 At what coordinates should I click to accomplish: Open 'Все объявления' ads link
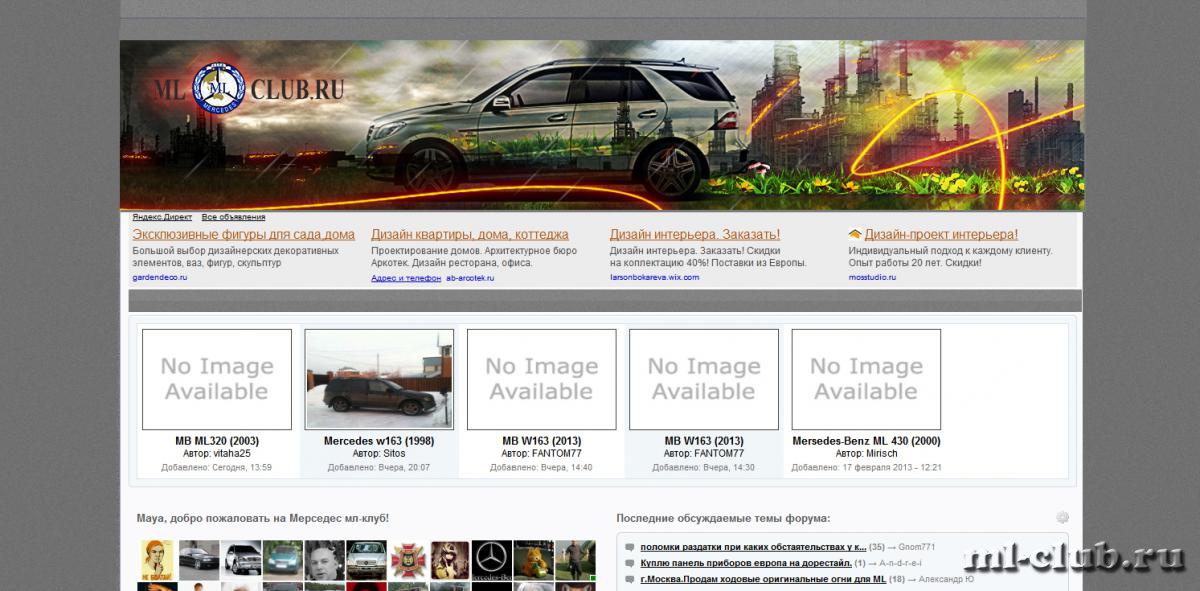click(x=233, y=217)
